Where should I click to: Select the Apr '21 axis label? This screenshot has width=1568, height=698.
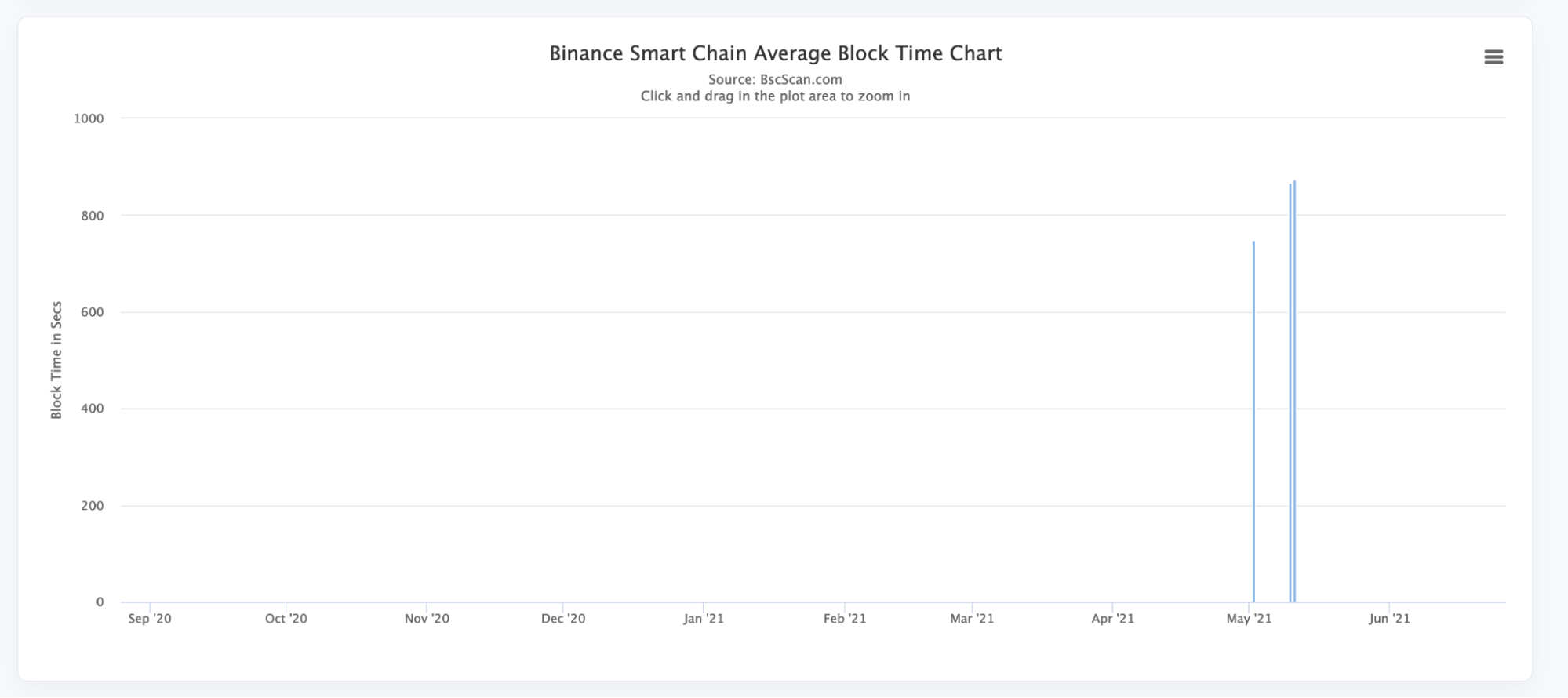click(1113, 619)
